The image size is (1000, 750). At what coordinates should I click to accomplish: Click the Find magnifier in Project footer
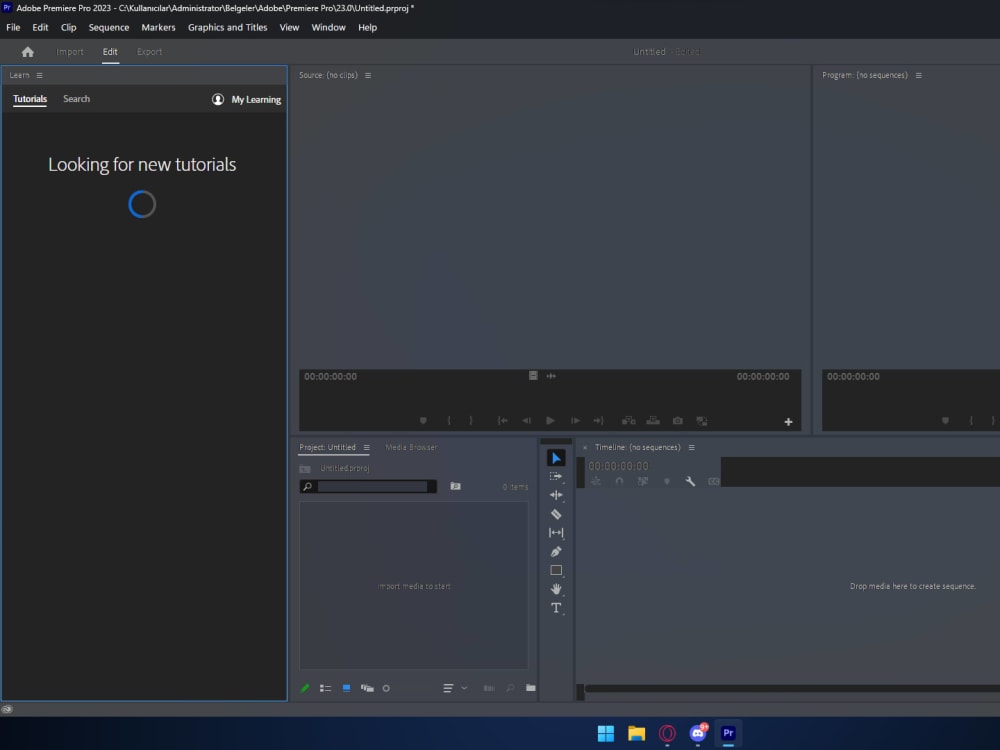click(510, 688)
